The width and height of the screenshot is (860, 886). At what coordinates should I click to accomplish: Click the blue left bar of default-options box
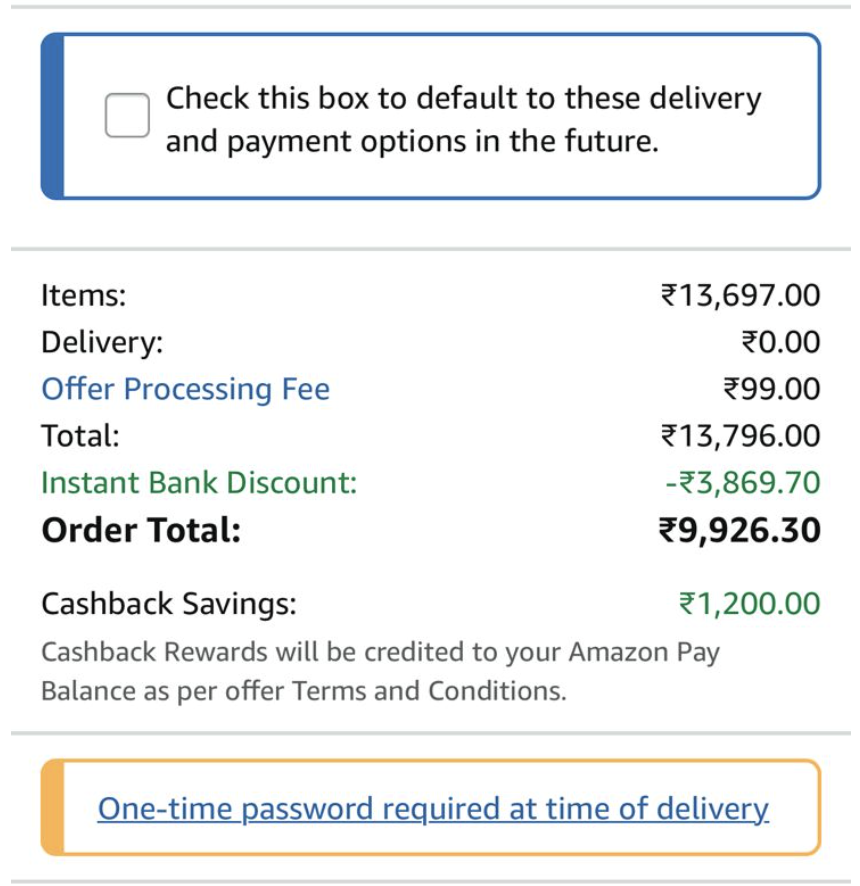click(x=52, y=116)
